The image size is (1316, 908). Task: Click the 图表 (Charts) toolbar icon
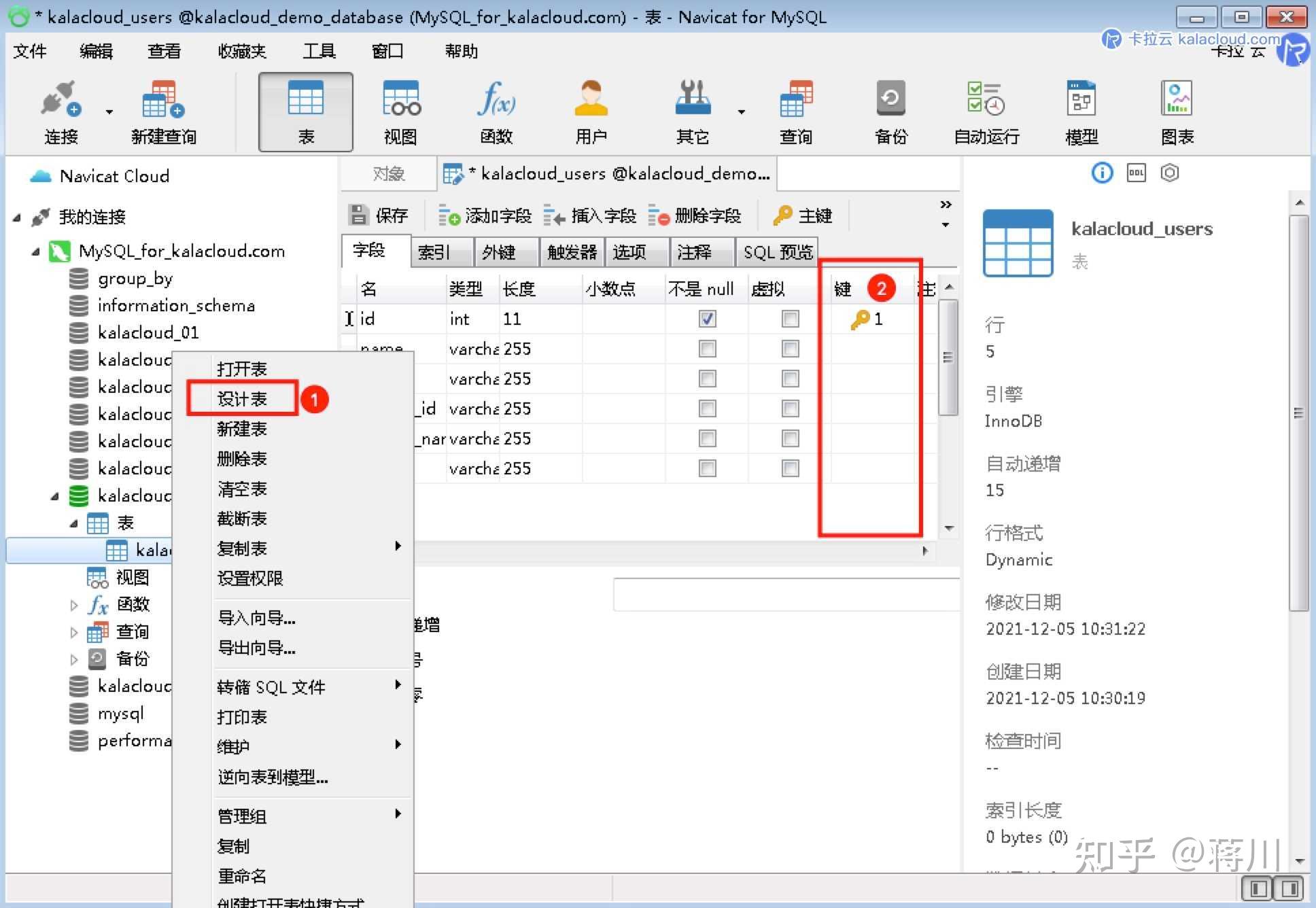[1177, 111]
